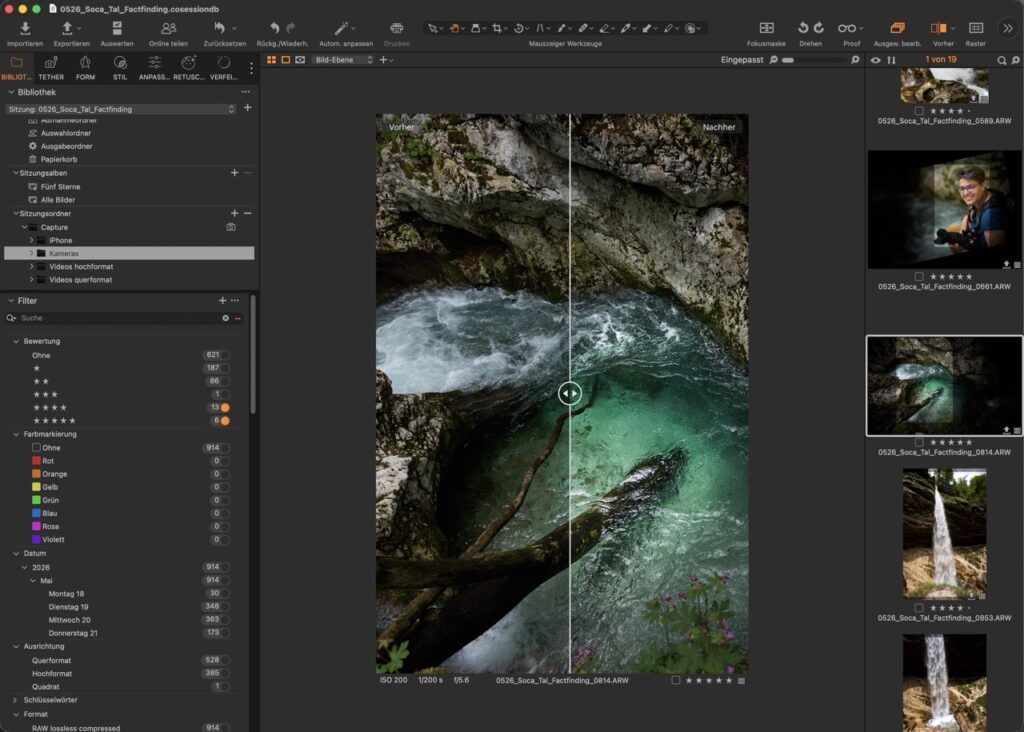Expand the iPhone folder
Viewport: 1024px width, 732px height.
click(x=31, y=240)
